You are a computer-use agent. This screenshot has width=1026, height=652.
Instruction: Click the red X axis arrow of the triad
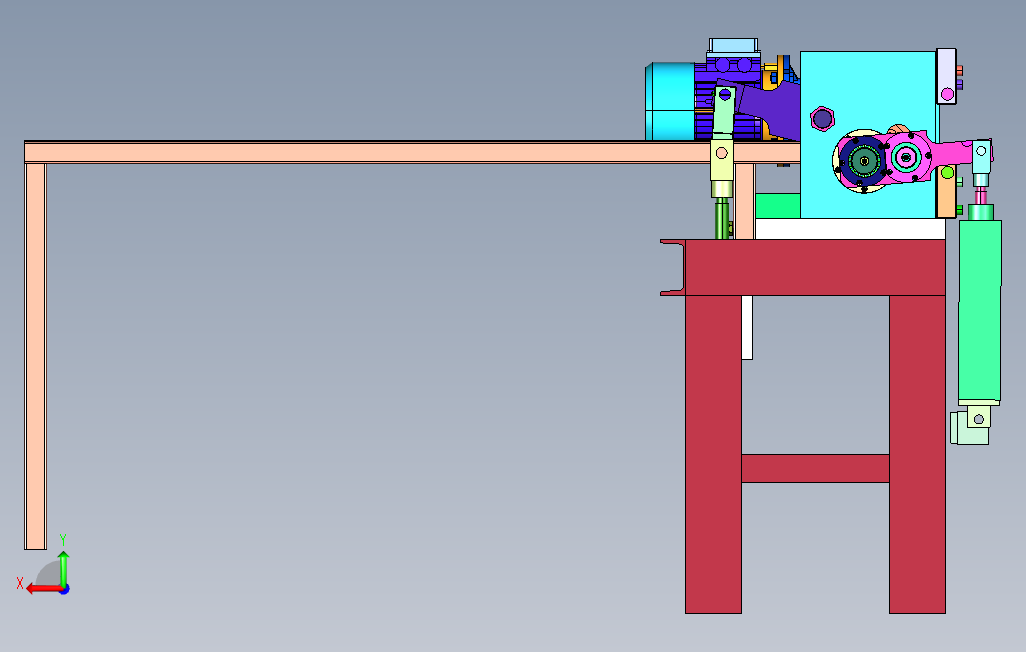click(43, 589)
